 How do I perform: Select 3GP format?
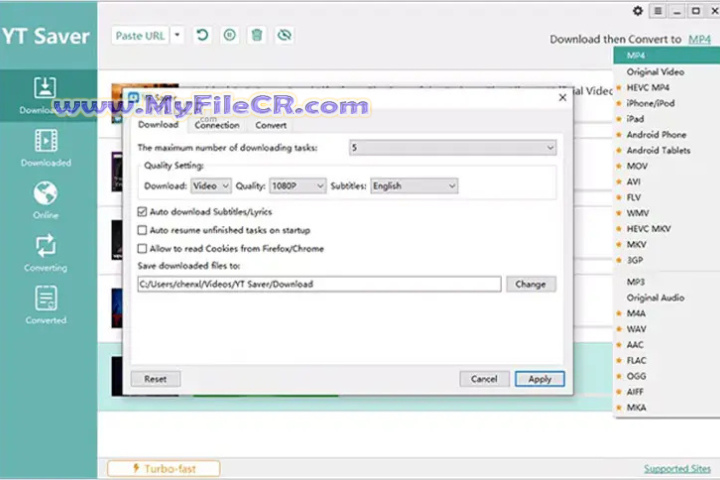[x=667, y=260]
